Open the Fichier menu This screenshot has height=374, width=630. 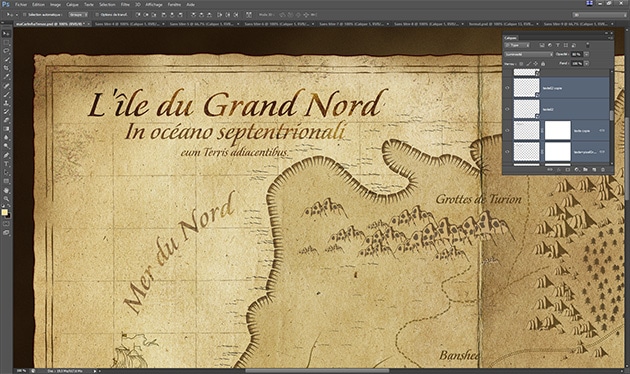click(x=21, y=5)
